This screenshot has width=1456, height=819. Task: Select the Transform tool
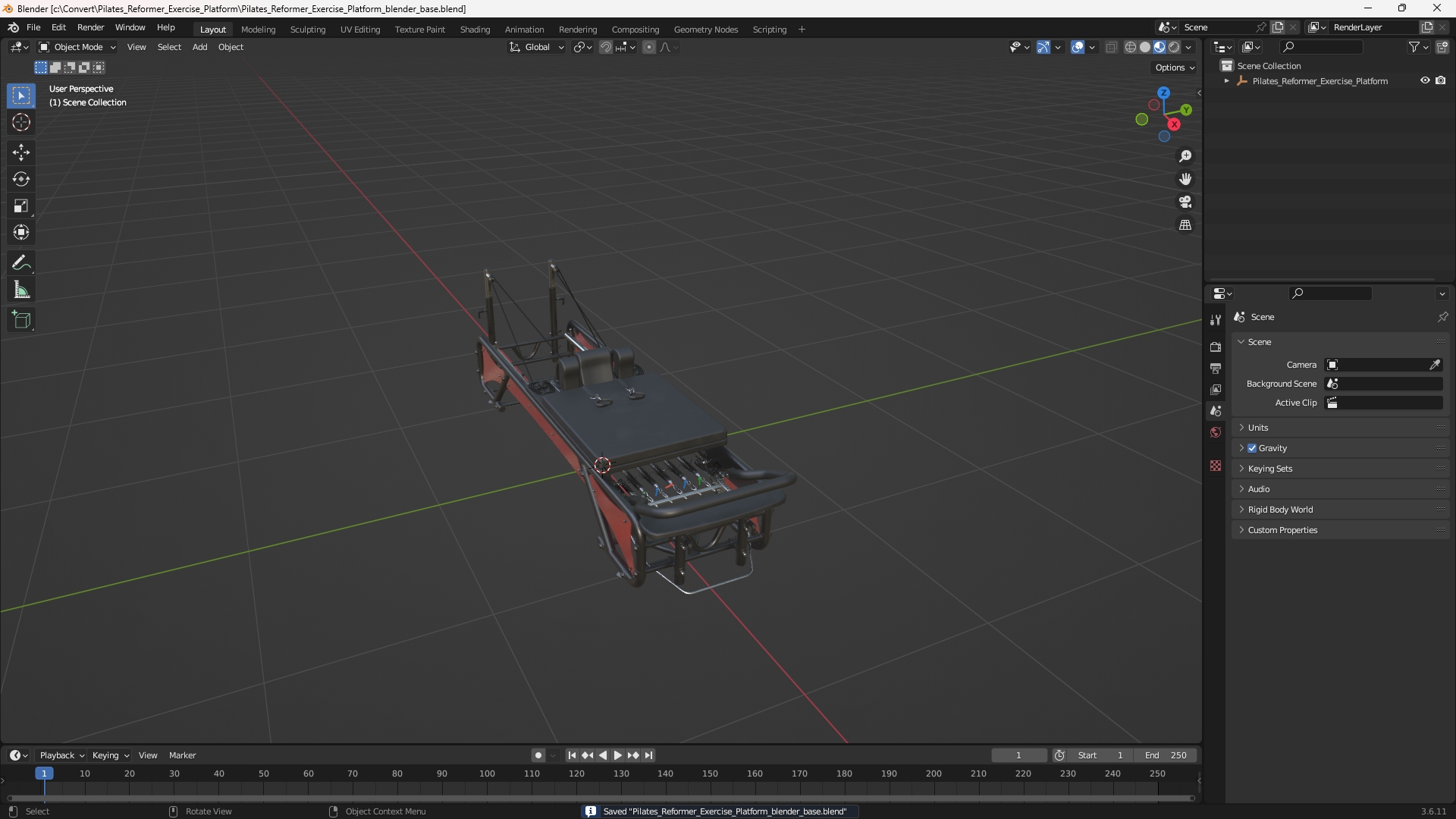click(21, 232)
